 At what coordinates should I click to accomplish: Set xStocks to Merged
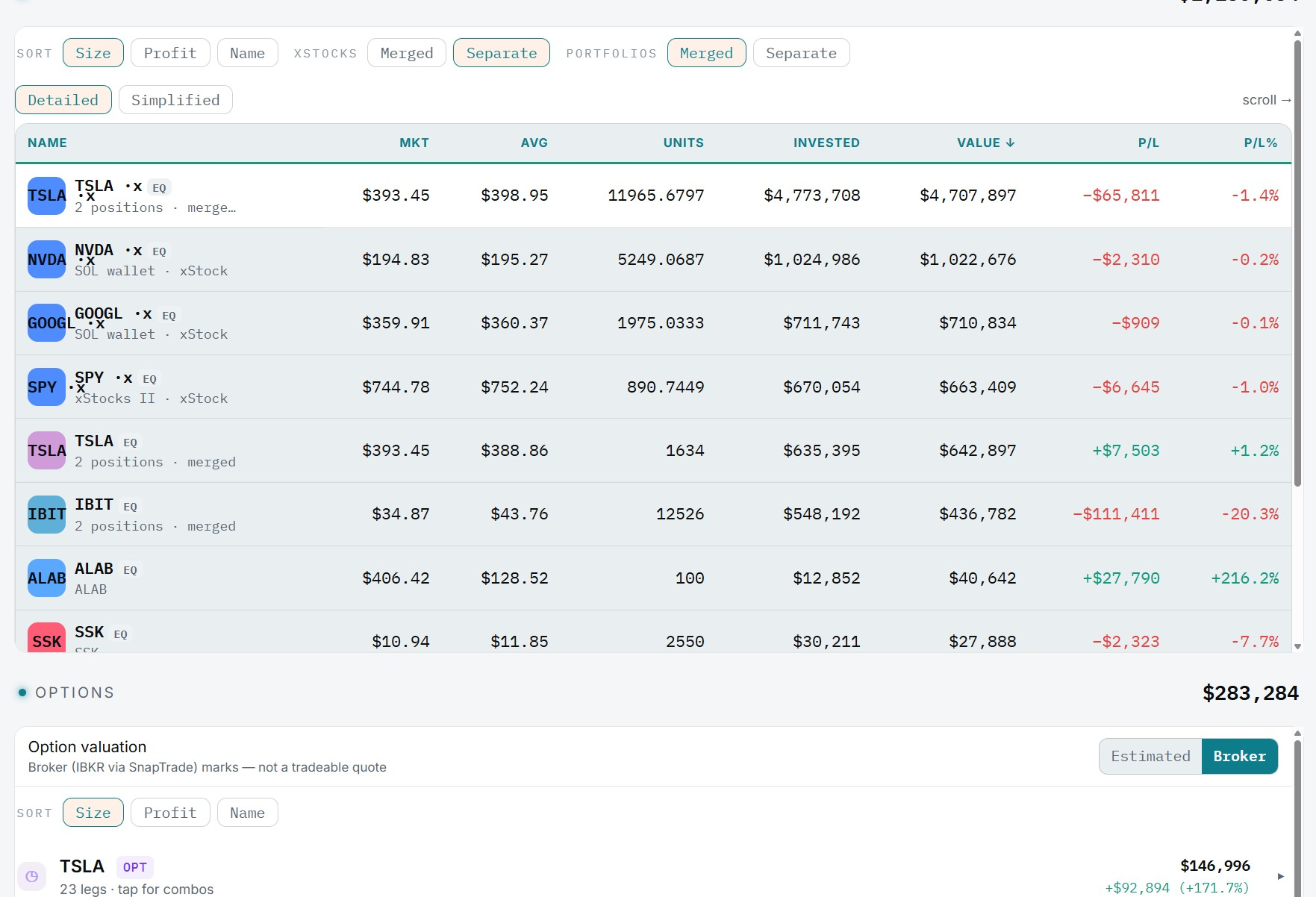[407, 53]
